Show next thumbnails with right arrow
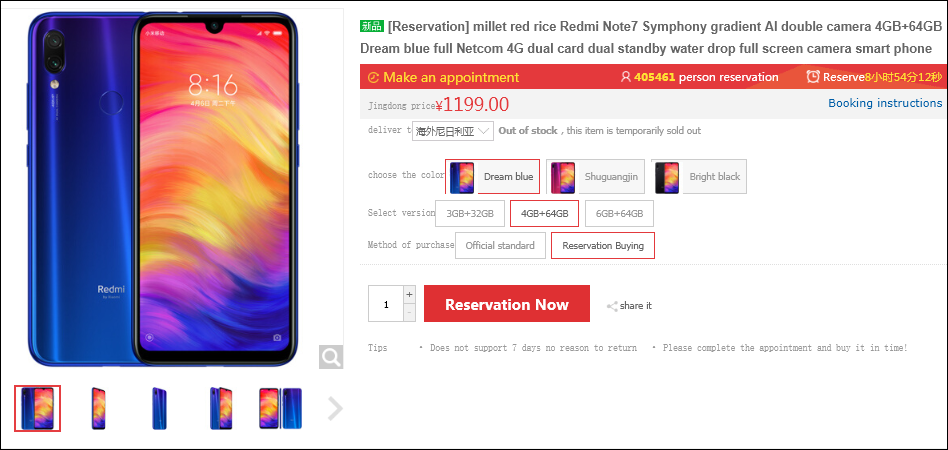Image resolution: width=948 pixels, height=450 pixels. point(334,409)
